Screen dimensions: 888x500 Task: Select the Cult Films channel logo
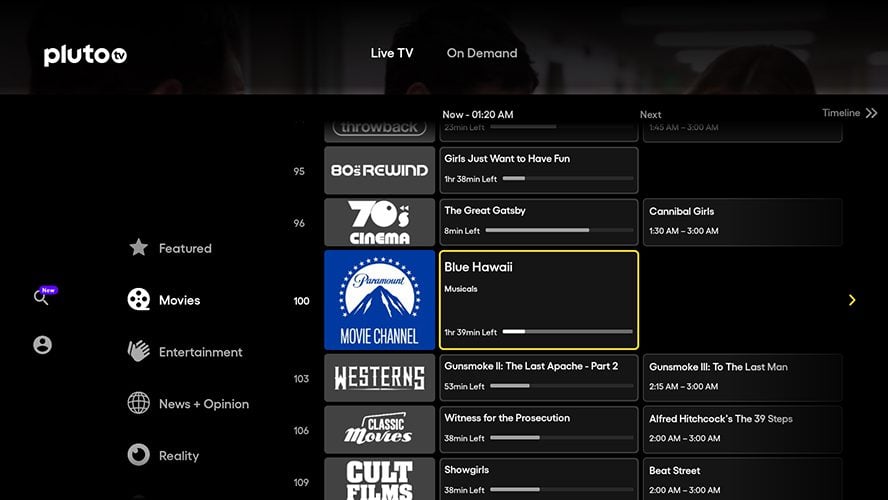(379, 479)
